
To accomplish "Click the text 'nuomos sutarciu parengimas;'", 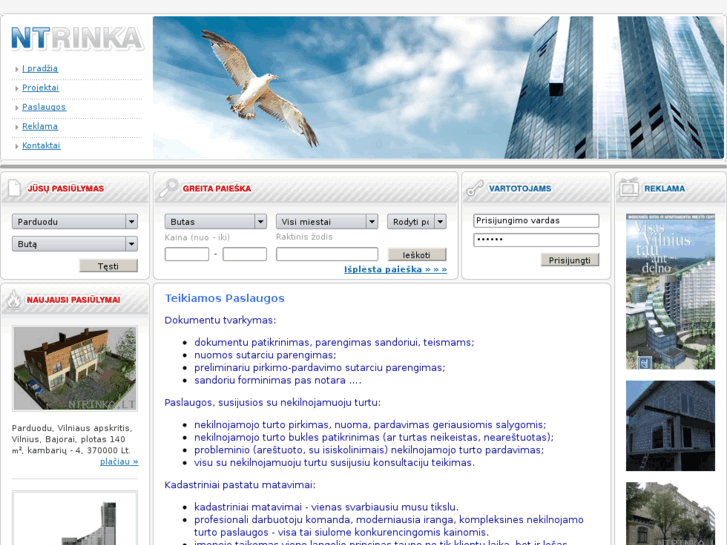I will [265, 355].
